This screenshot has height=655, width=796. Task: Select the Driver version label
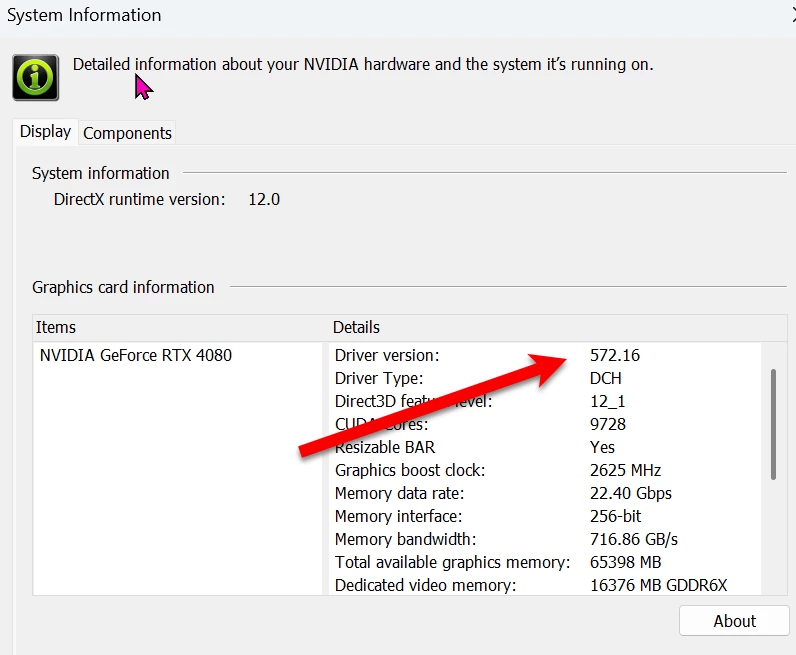387,355
